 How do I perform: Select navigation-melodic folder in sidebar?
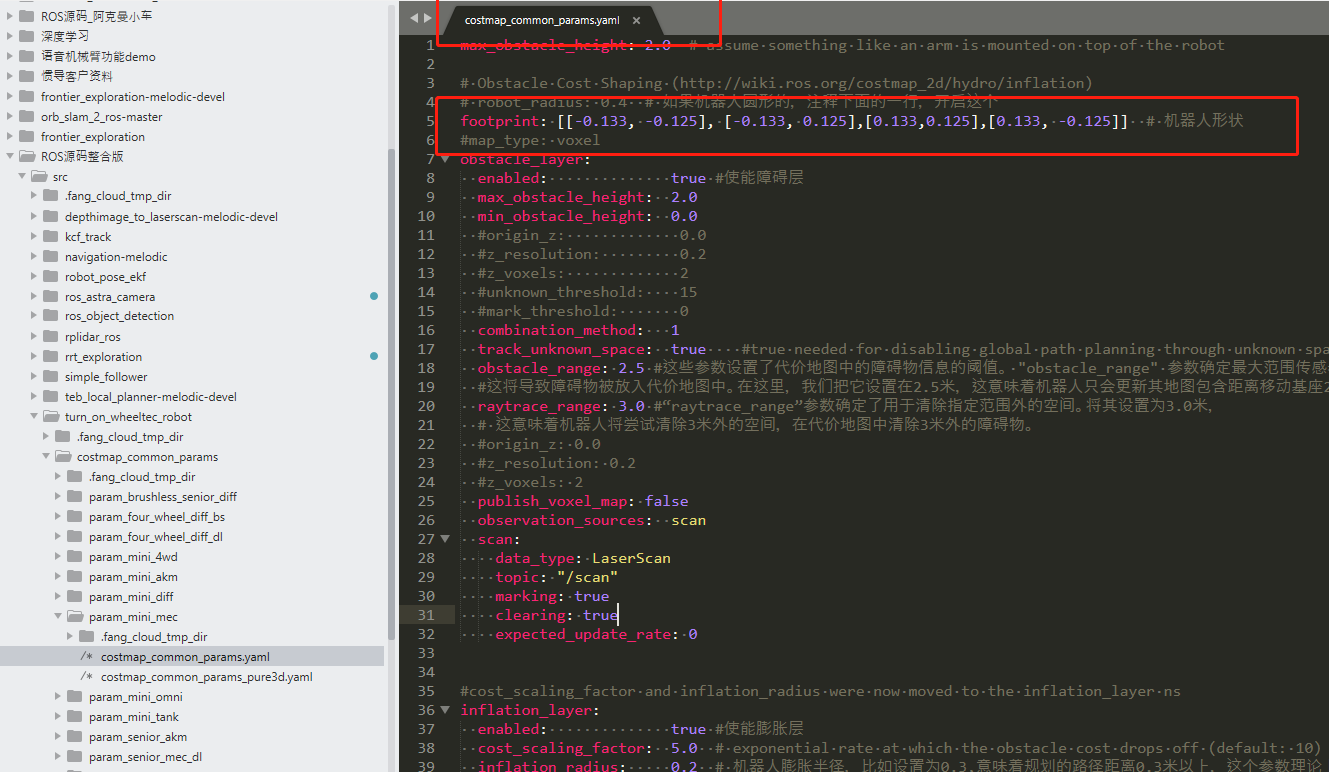tap(116, 257)
